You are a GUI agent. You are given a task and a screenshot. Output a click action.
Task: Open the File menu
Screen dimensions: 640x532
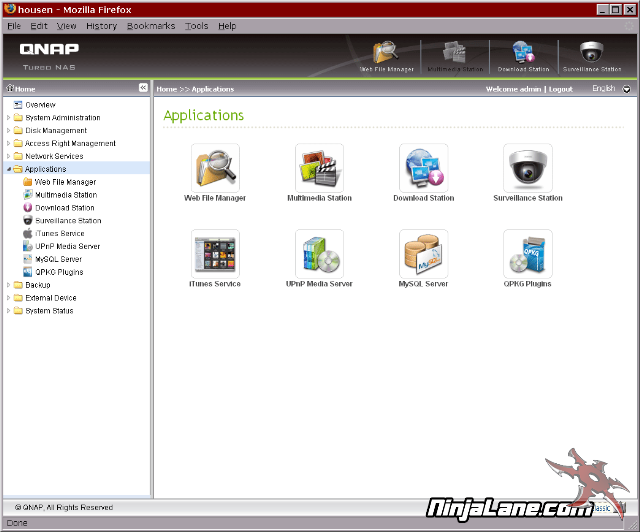click(x=14, y=26)
